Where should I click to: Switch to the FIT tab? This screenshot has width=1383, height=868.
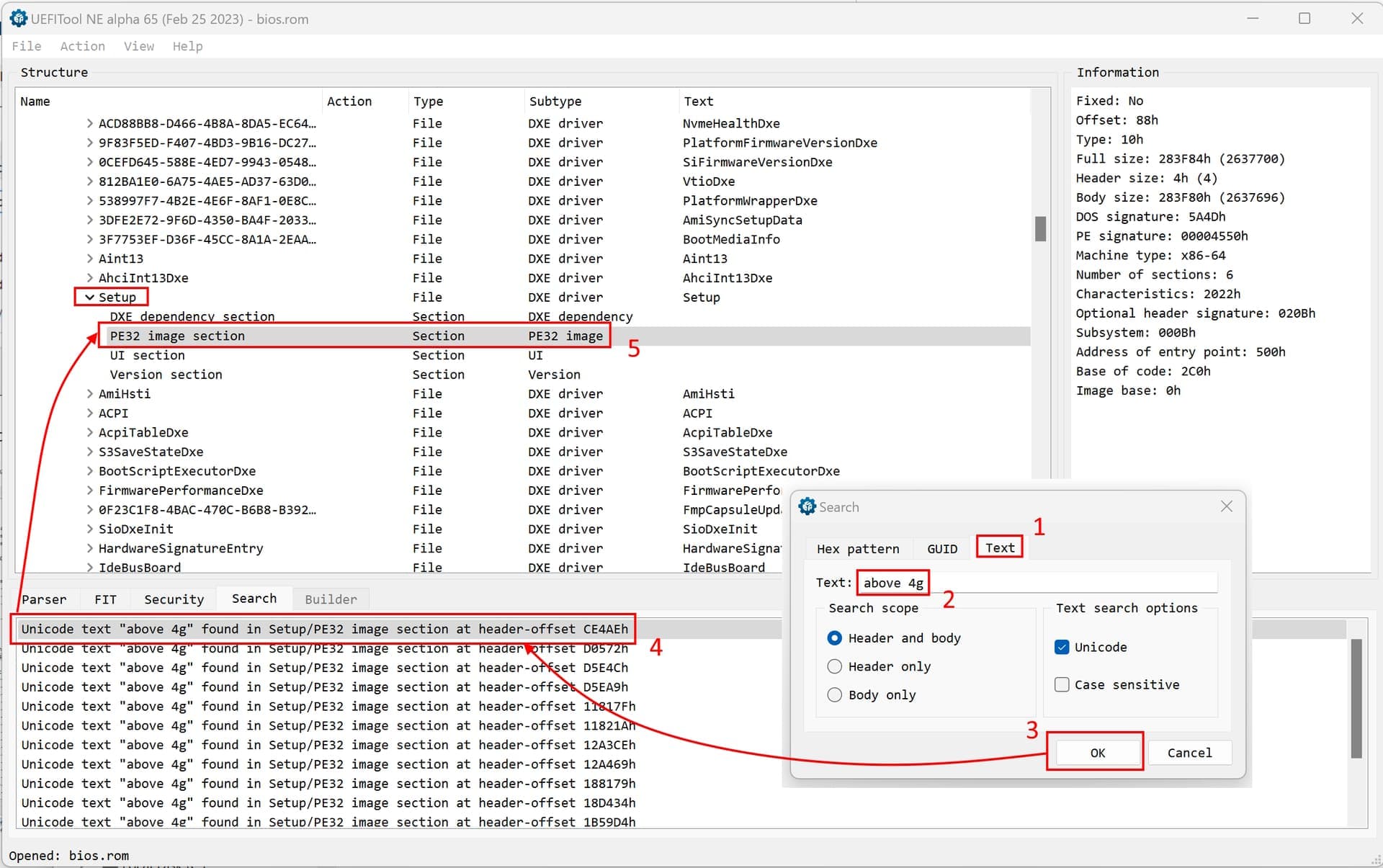pyautogui.click(x=105, y=599)
